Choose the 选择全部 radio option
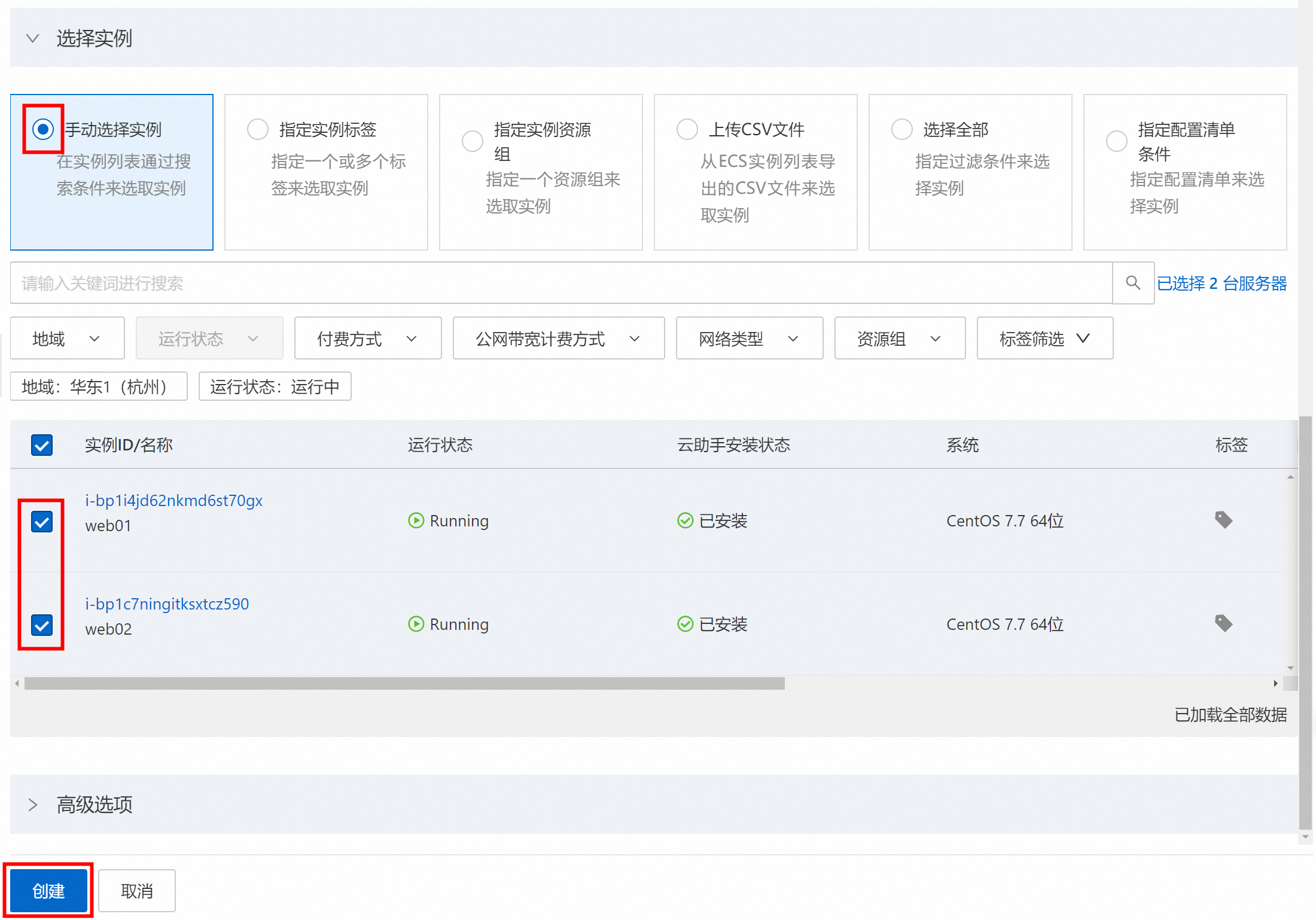1316x920 pixels. [902, 129]
